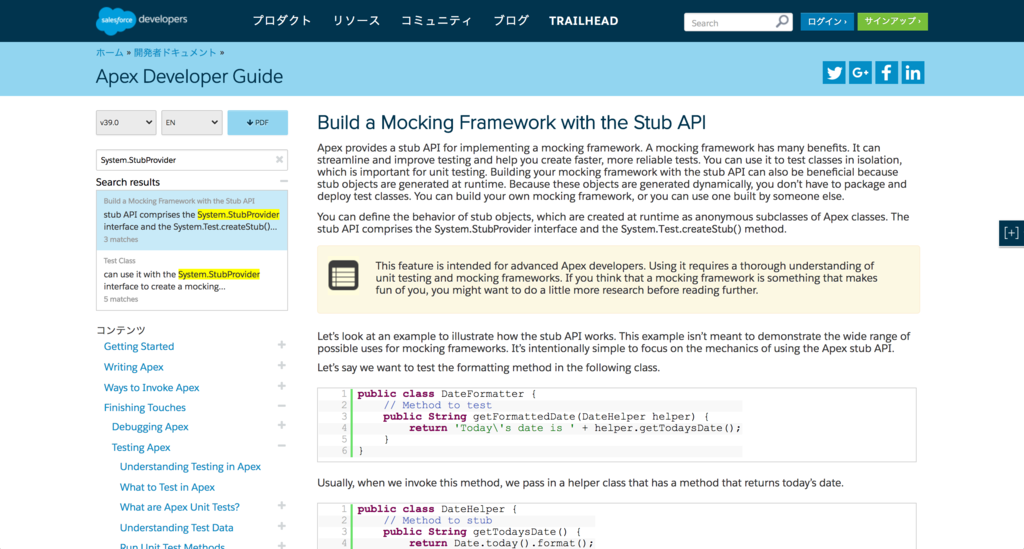Open Finishing Touches in contents

point(145,407)
